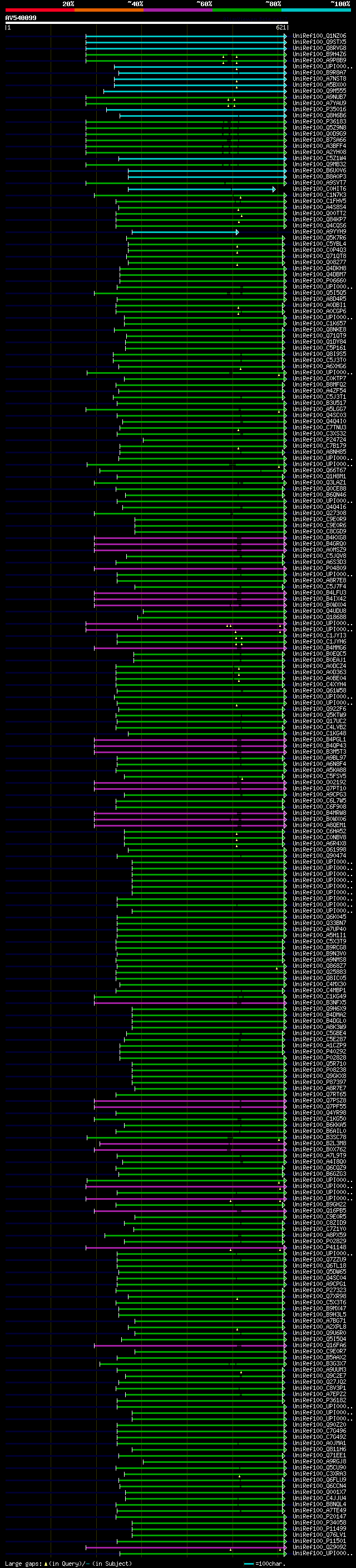Screen dimensions: 356x1568
Task: Select hit UniRef100_A7NST8
Action: 319,78
